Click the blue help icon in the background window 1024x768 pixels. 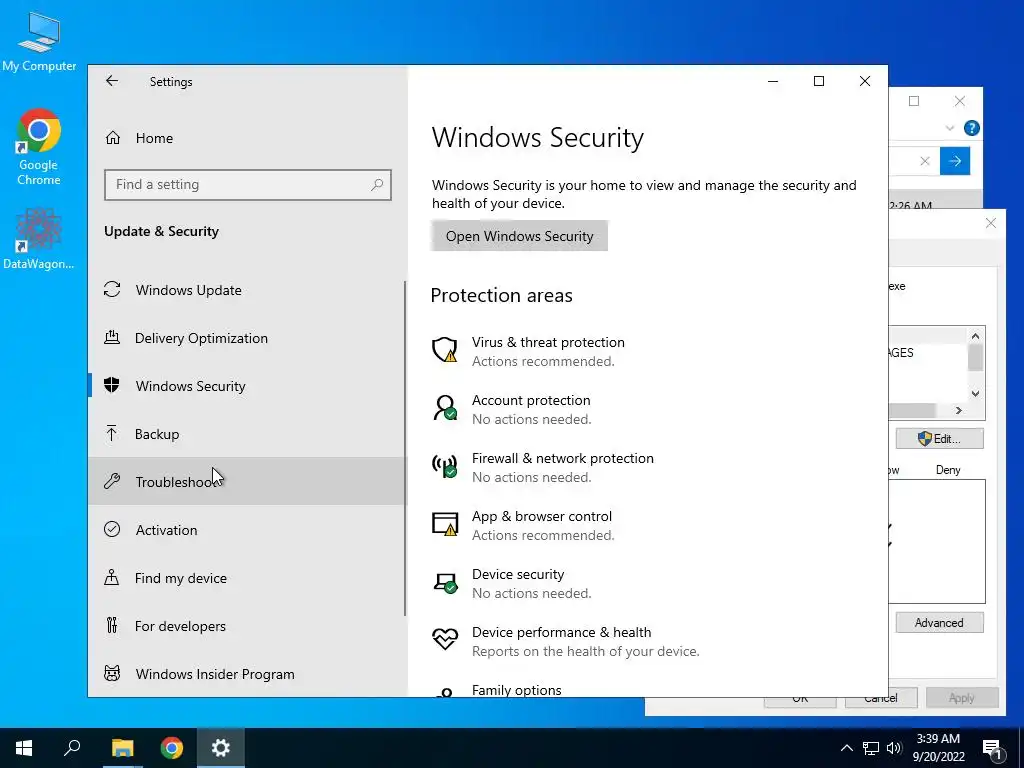pos(972,128)
